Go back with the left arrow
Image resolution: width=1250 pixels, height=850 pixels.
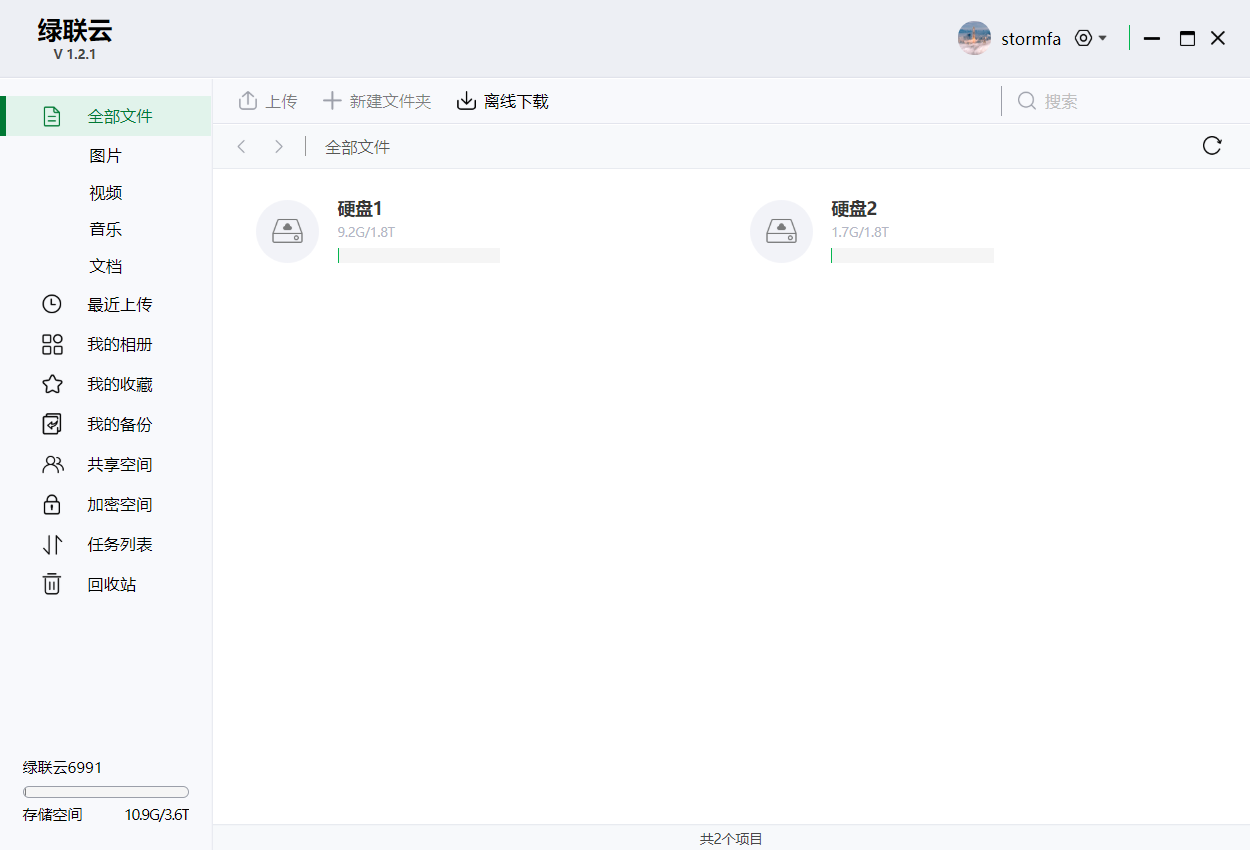(x=241, y=147)
